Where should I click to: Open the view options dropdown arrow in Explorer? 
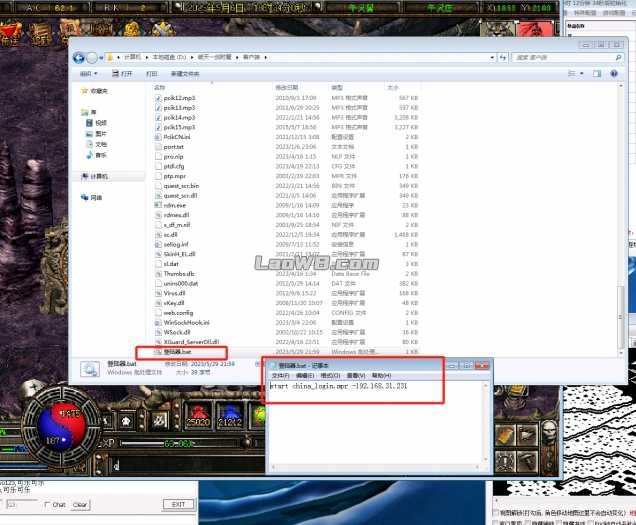[x=582, y=73]
